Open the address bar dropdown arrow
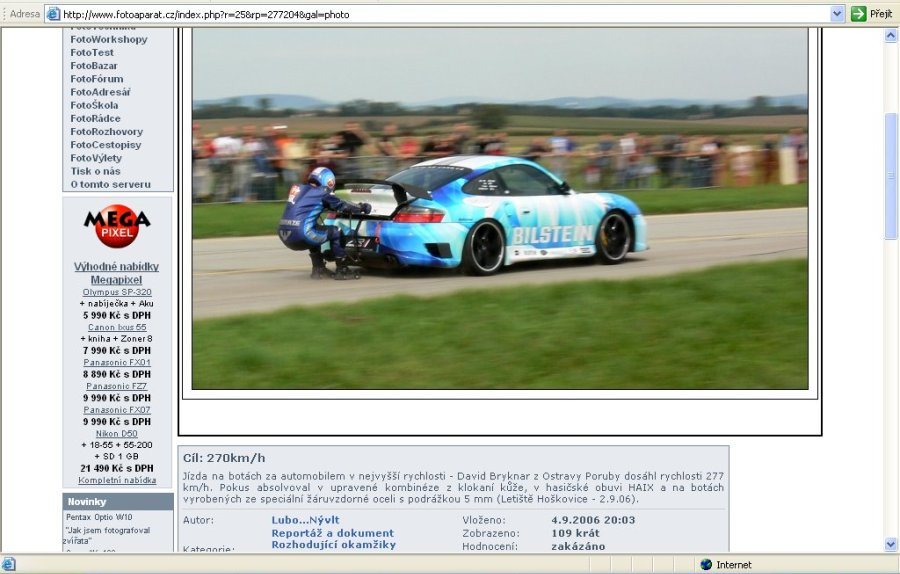 (x=837, y=14)
